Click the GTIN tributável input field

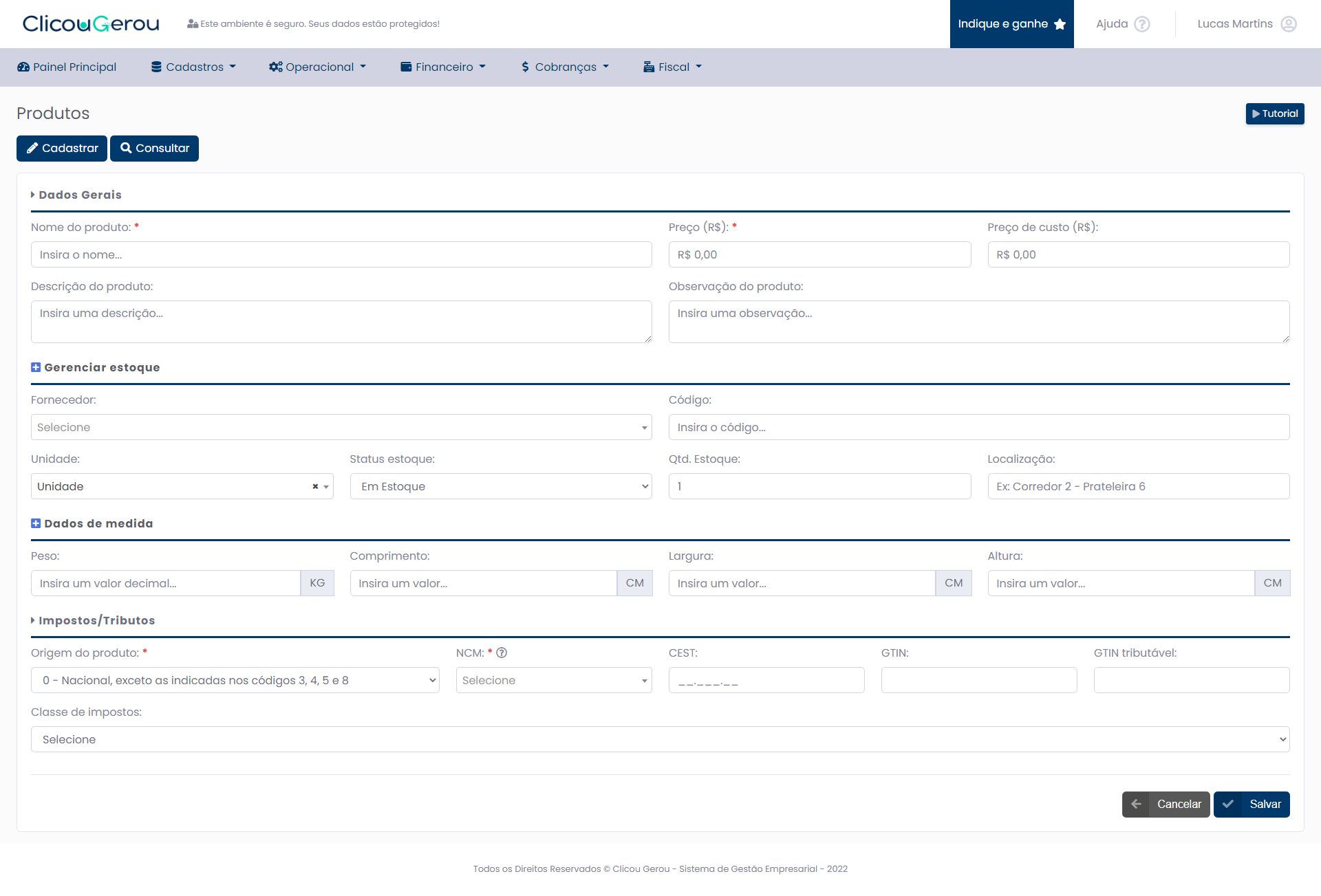pyautogui.click(x=1192, y=680)
